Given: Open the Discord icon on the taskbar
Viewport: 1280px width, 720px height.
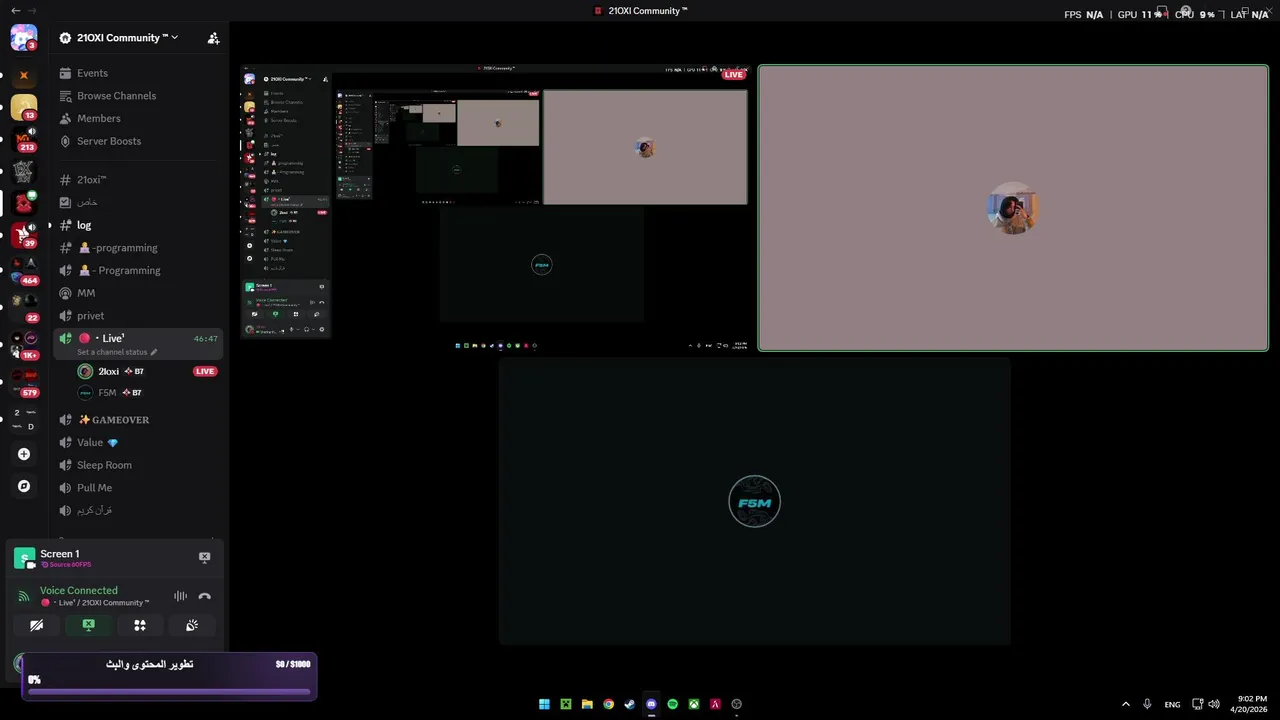Looking at the screenshot, I should point(651,704).
